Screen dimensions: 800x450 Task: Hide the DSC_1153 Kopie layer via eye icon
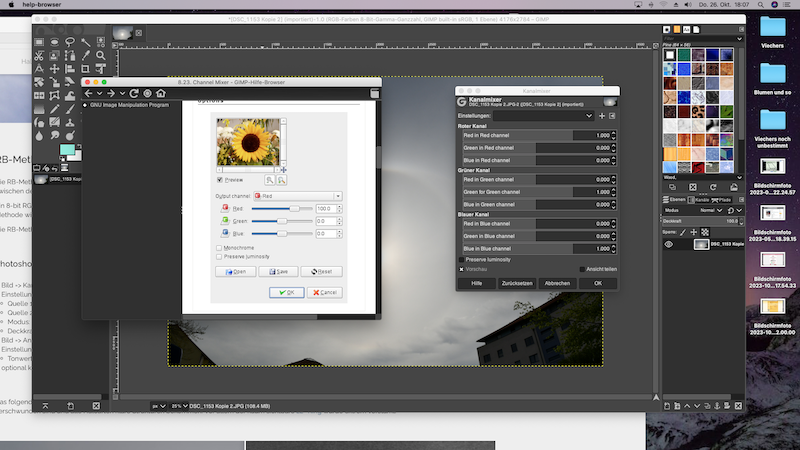click(x=669, y=244)
